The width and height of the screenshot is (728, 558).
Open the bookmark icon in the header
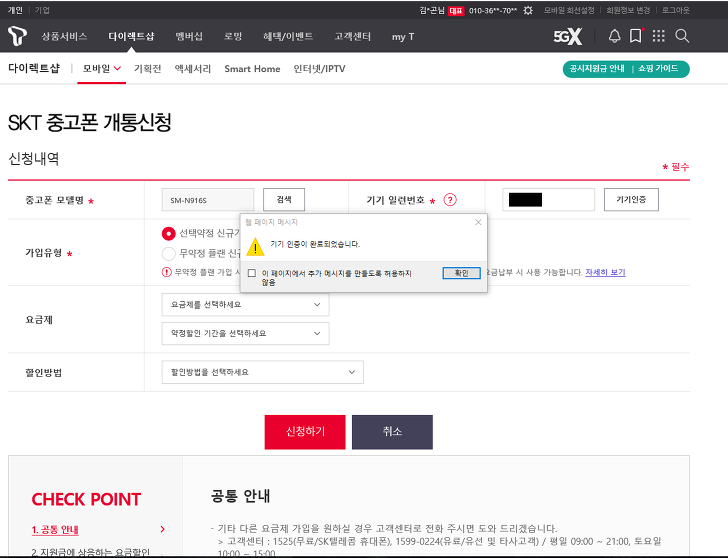click(x=636, y=36)
